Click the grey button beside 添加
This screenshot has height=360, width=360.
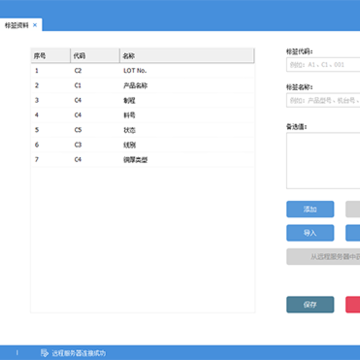pyautogui.click(x=353, y=209)
